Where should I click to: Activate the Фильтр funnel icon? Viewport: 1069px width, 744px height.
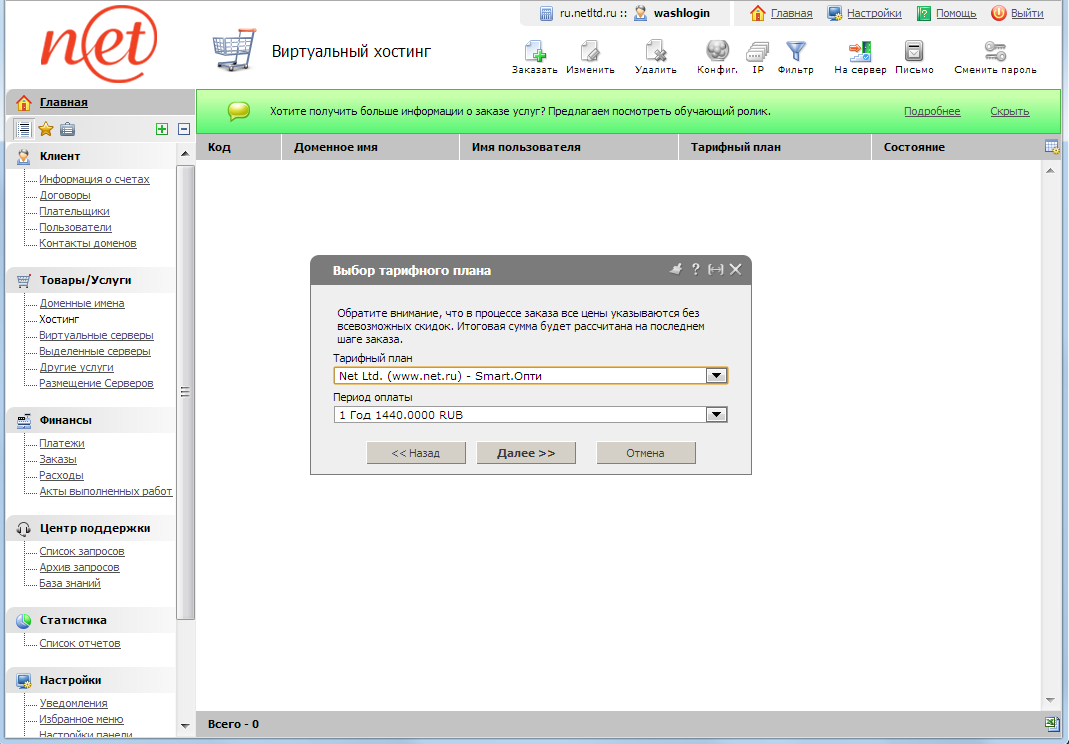click(x=795, y=50)
